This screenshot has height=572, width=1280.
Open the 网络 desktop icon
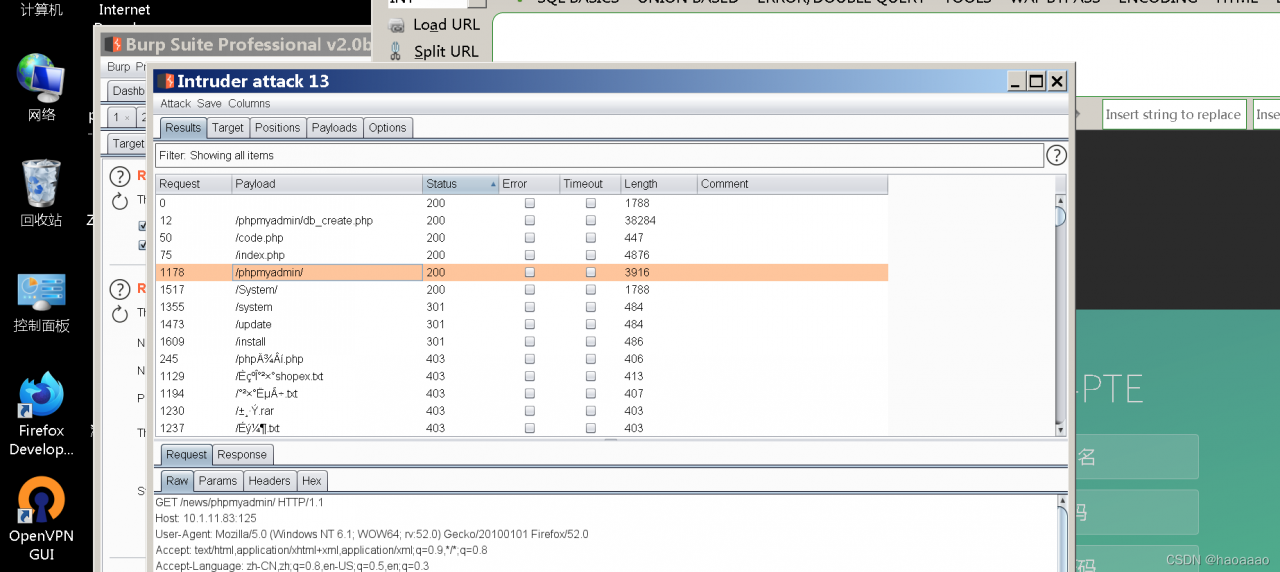[41, 88]
